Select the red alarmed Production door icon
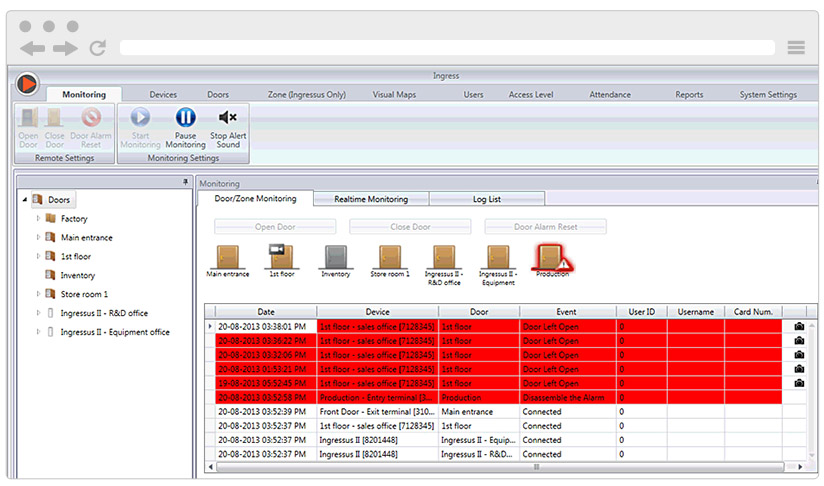 tap(552, 258)
